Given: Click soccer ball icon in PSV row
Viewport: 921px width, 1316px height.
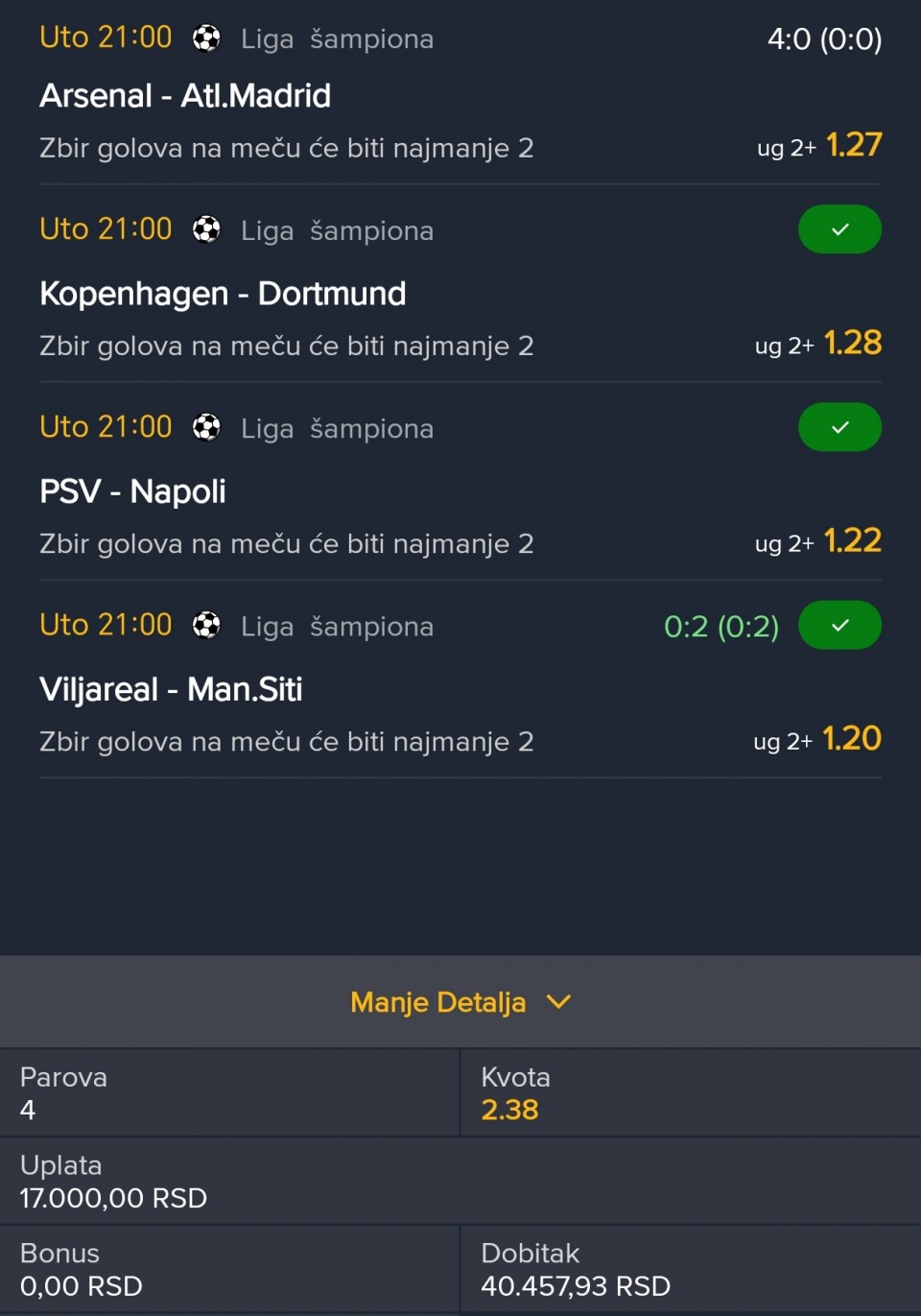Looking at the screenshot, I should 206,428.
